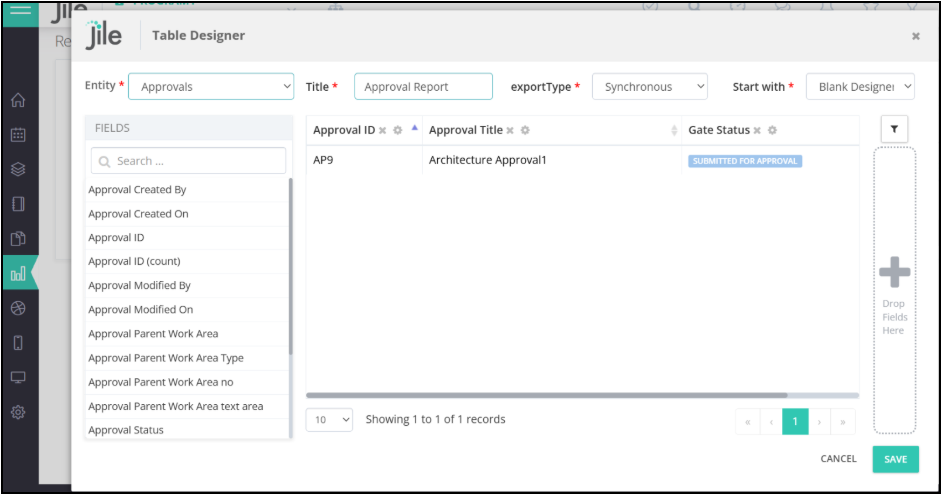
Task: Remove the Approval ID column
Action: coord(383,130)
